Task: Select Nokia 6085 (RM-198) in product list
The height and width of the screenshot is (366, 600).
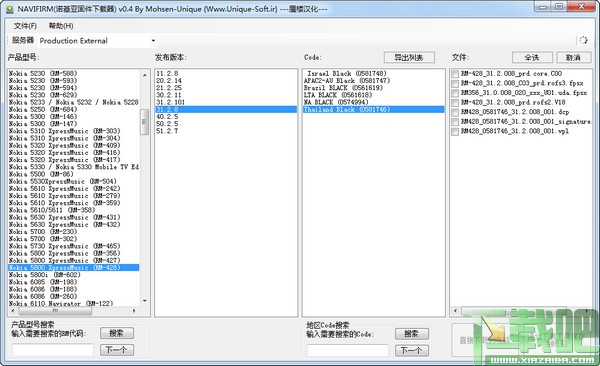Action: (x=74, y=282)
